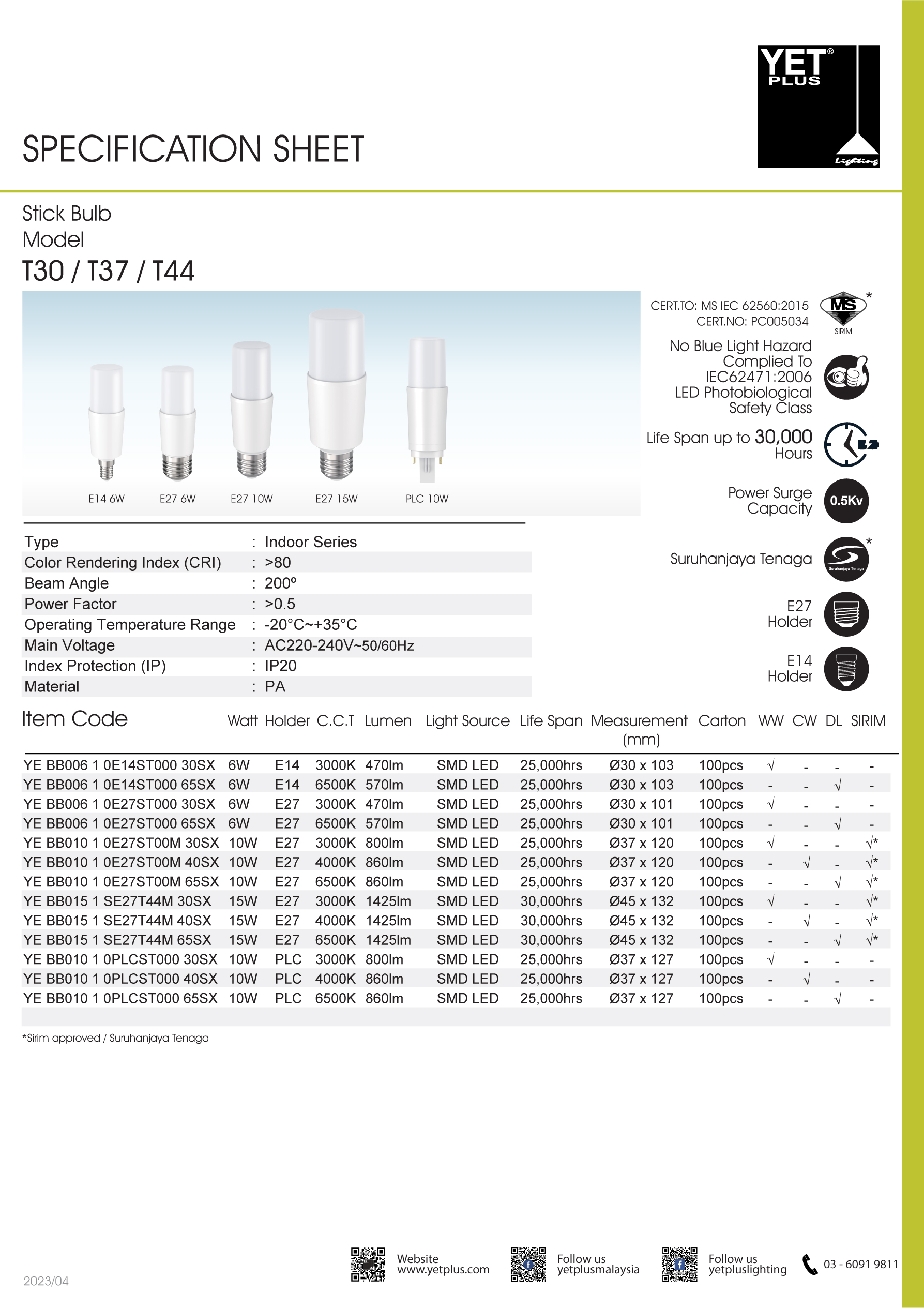Viewport: 924px width, 1308px height.
Task: Select row YE BB015 1 SE27T44M 30SX
Action: pyautogui.click(x=456, y=900)
